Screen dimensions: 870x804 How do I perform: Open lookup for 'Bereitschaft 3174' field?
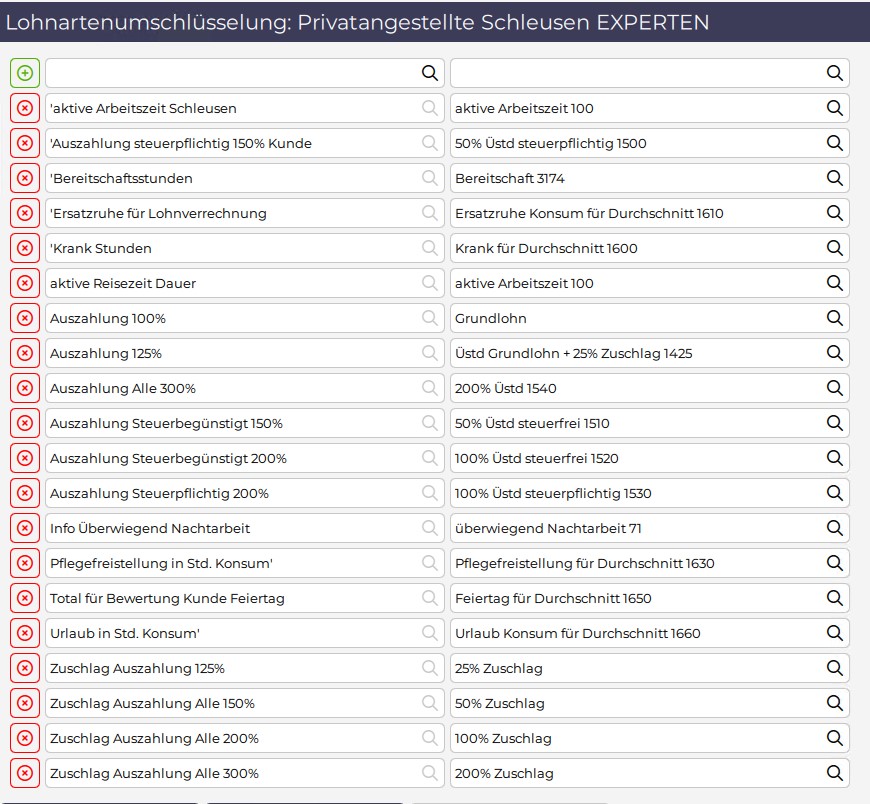click(834, 178)
